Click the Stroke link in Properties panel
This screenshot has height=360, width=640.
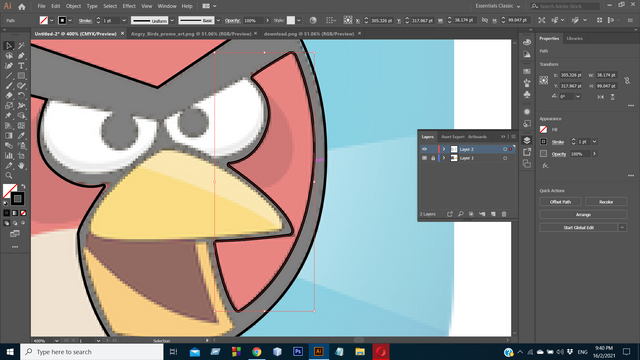pyautogui.click(x=558, y=142)
